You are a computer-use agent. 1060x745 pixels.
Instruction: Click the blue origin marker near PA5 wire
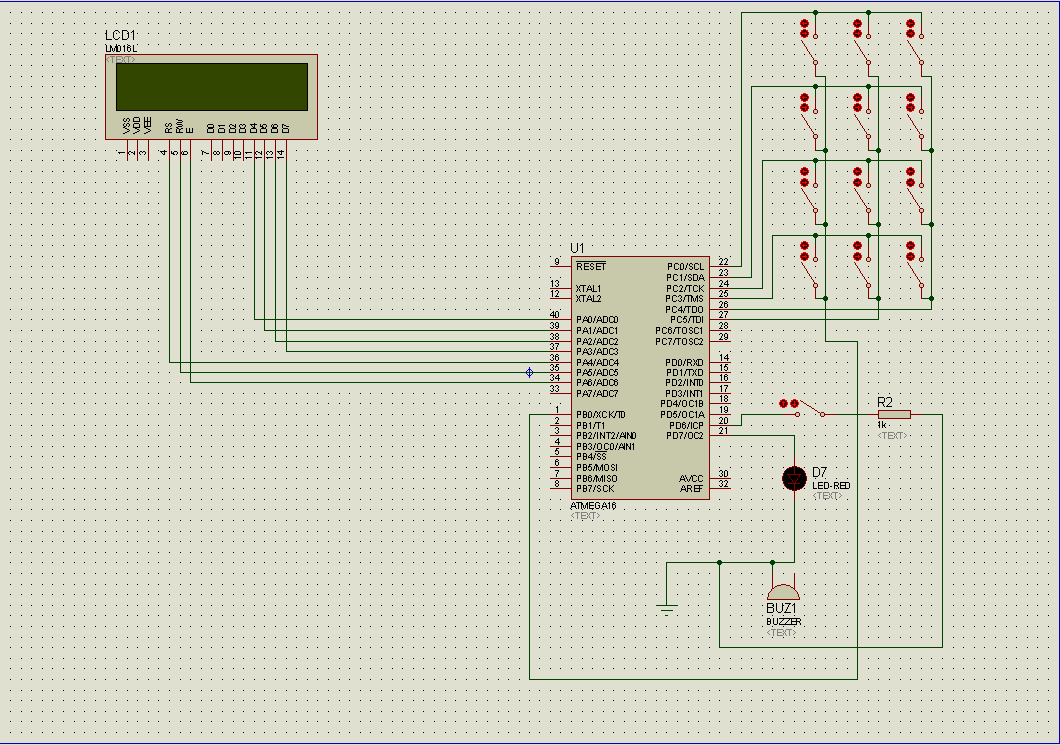[529, 372]
